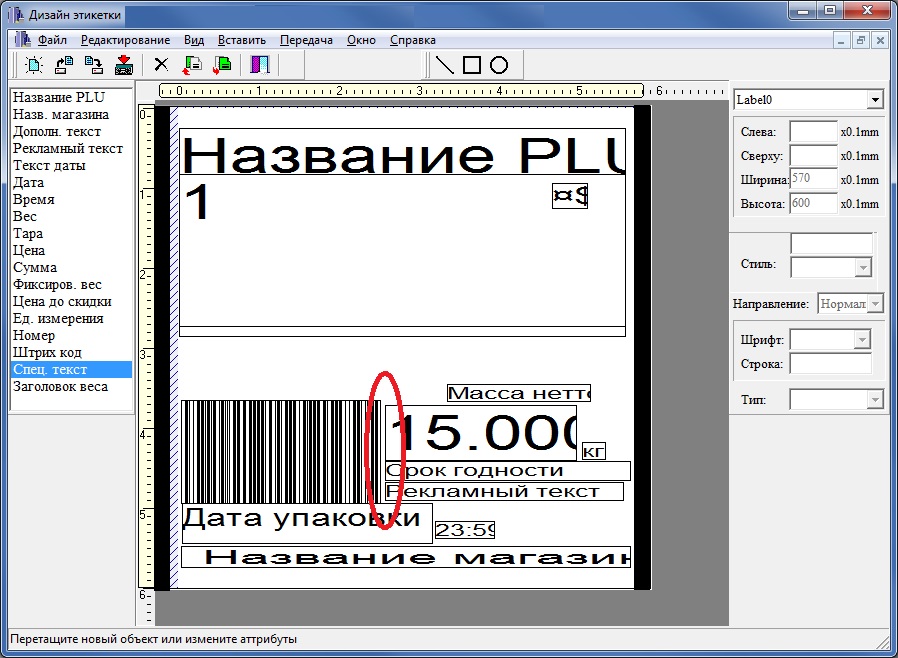Click the delete (X) toolbar icon
Viewport: 898px width, 658px height.
(160, 65)
